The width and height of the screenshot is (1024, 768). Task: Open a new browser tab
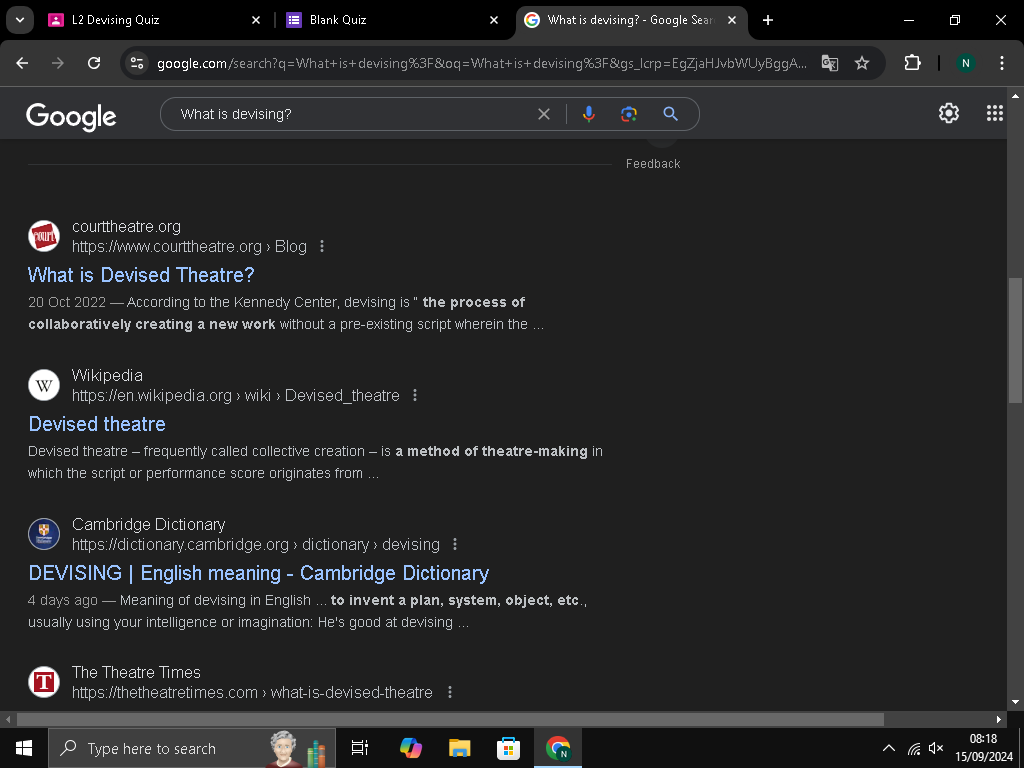(x=768, y=20)
